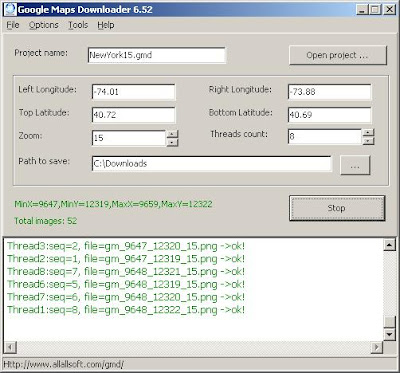Decrease the Zoom value with down arrow
400x373 pixels.
pos(172,142)
